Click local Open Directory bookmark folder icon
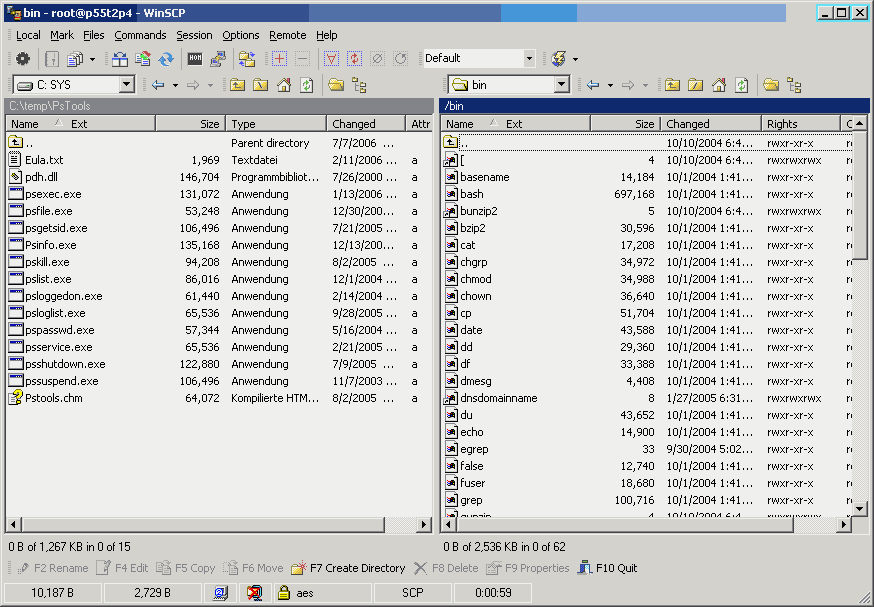This screenshot has height=607, width=874. coord(336,85)
